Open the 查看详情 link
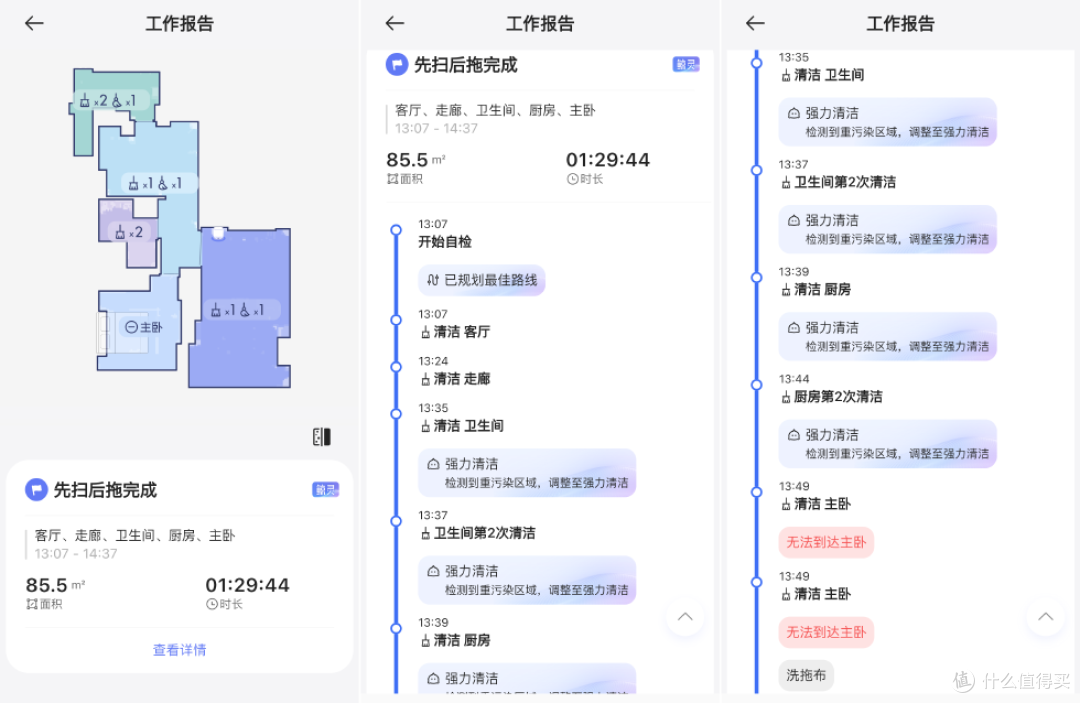 coord(180,649)
